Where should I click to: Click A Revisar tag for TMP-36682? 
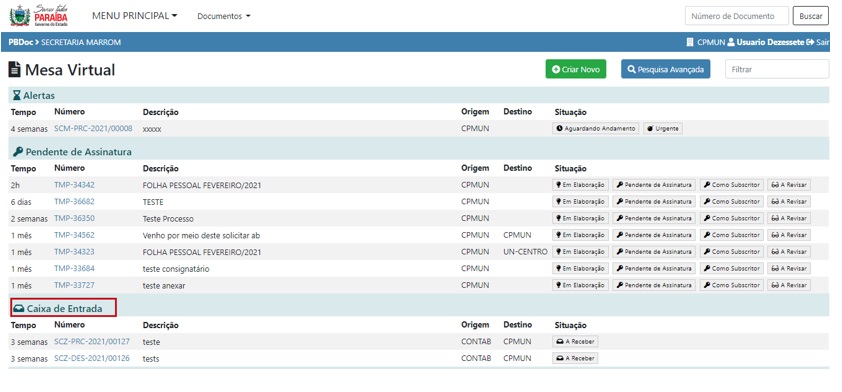[x=789, y=202]
